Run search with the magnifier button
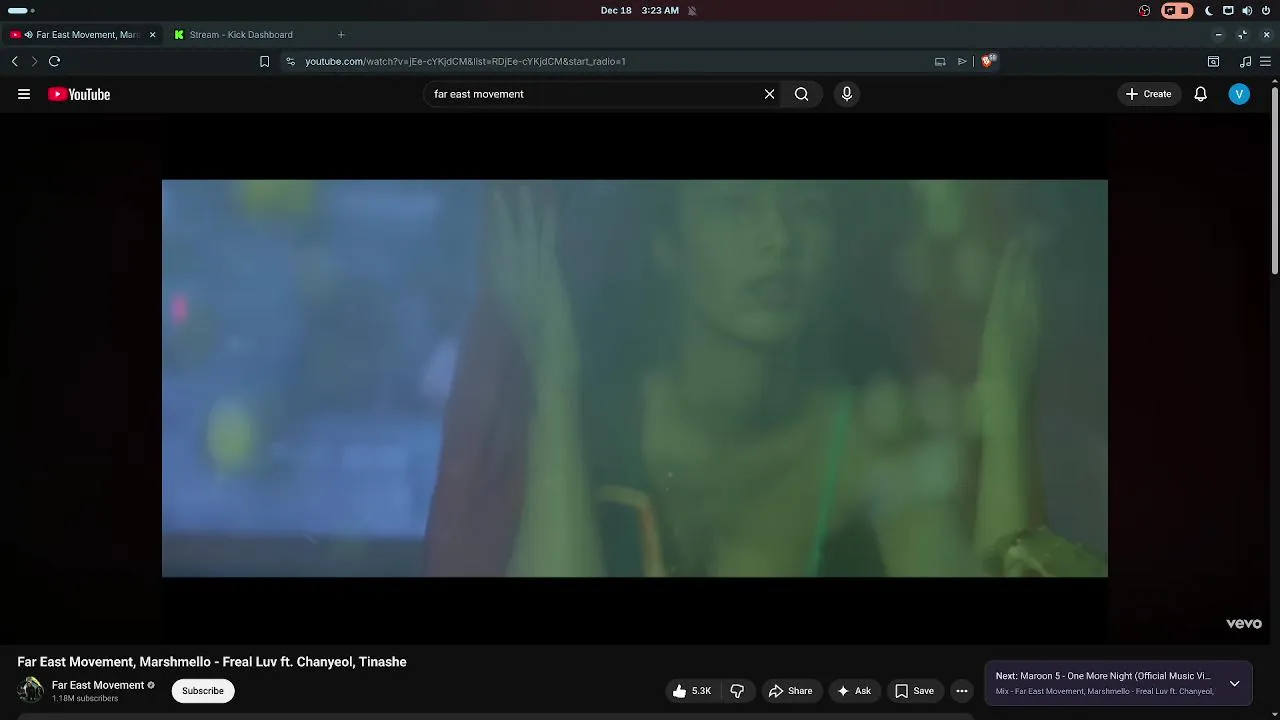Screen dimensions: 1280x720 [x=802, y=94]
